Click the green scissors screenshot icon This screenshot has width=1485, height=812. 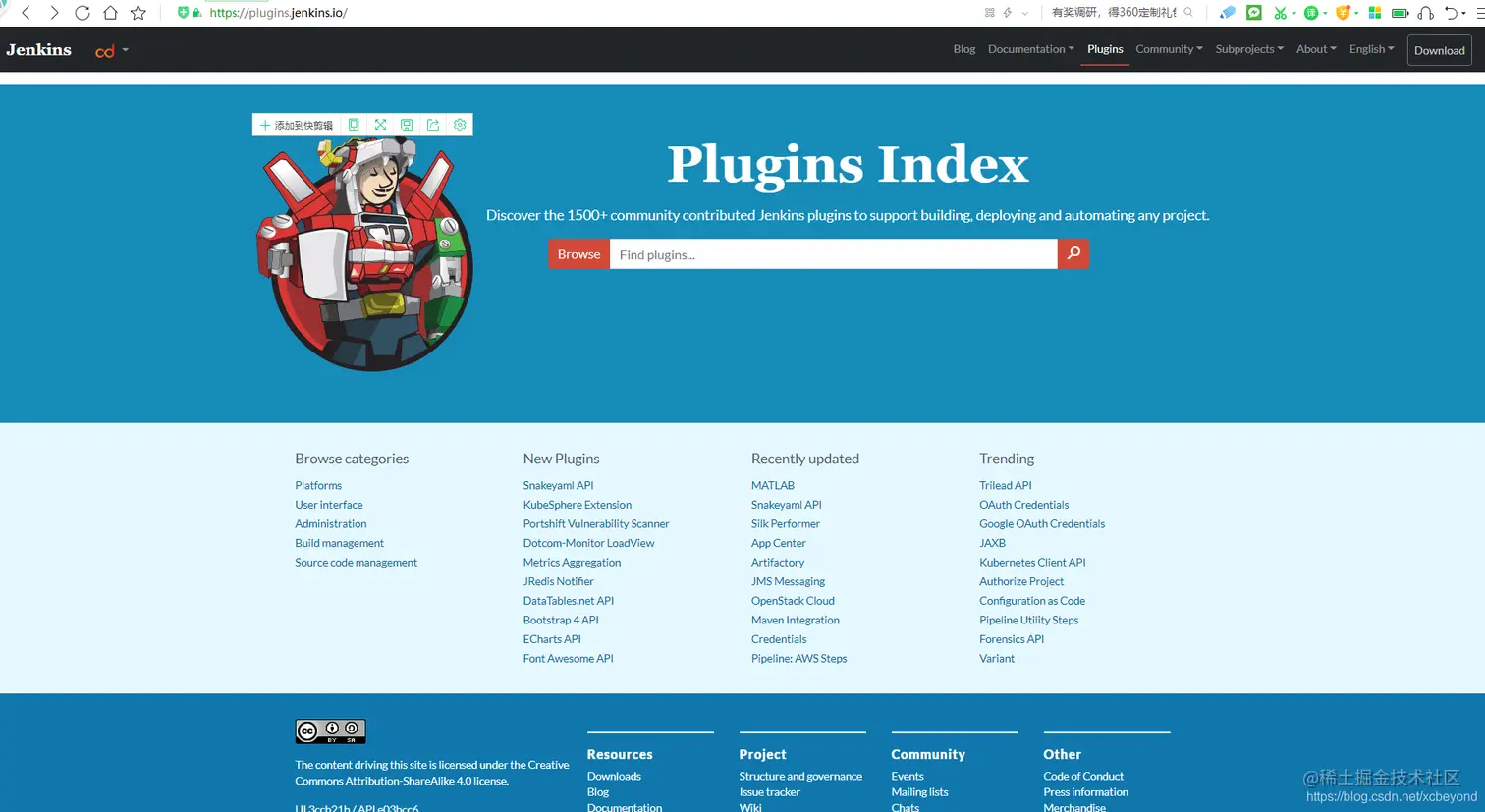[x=1280, y=13]
